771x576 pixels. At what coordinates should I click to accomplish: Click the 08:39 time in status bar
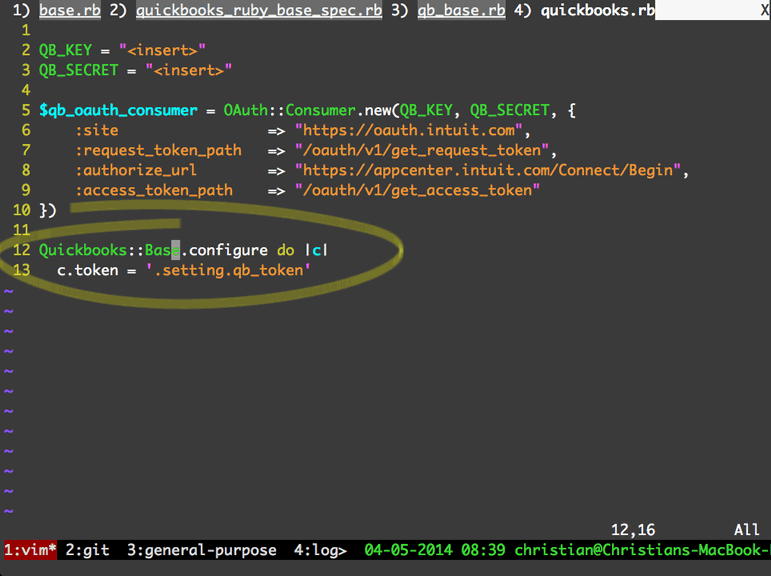pos(483,549)
